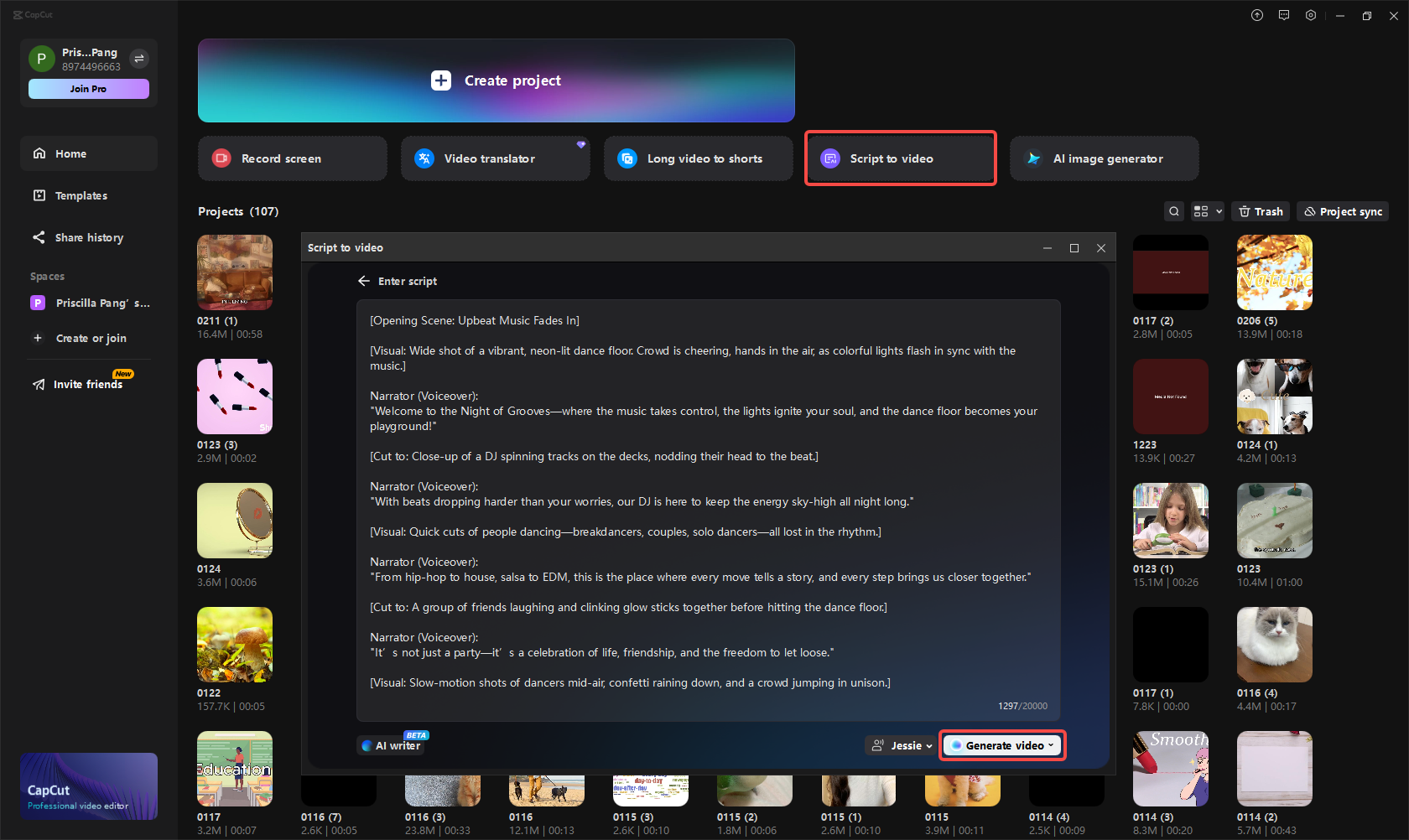
Task: Open project 0114 (2) thumbnail
Action: point(1275,769)
